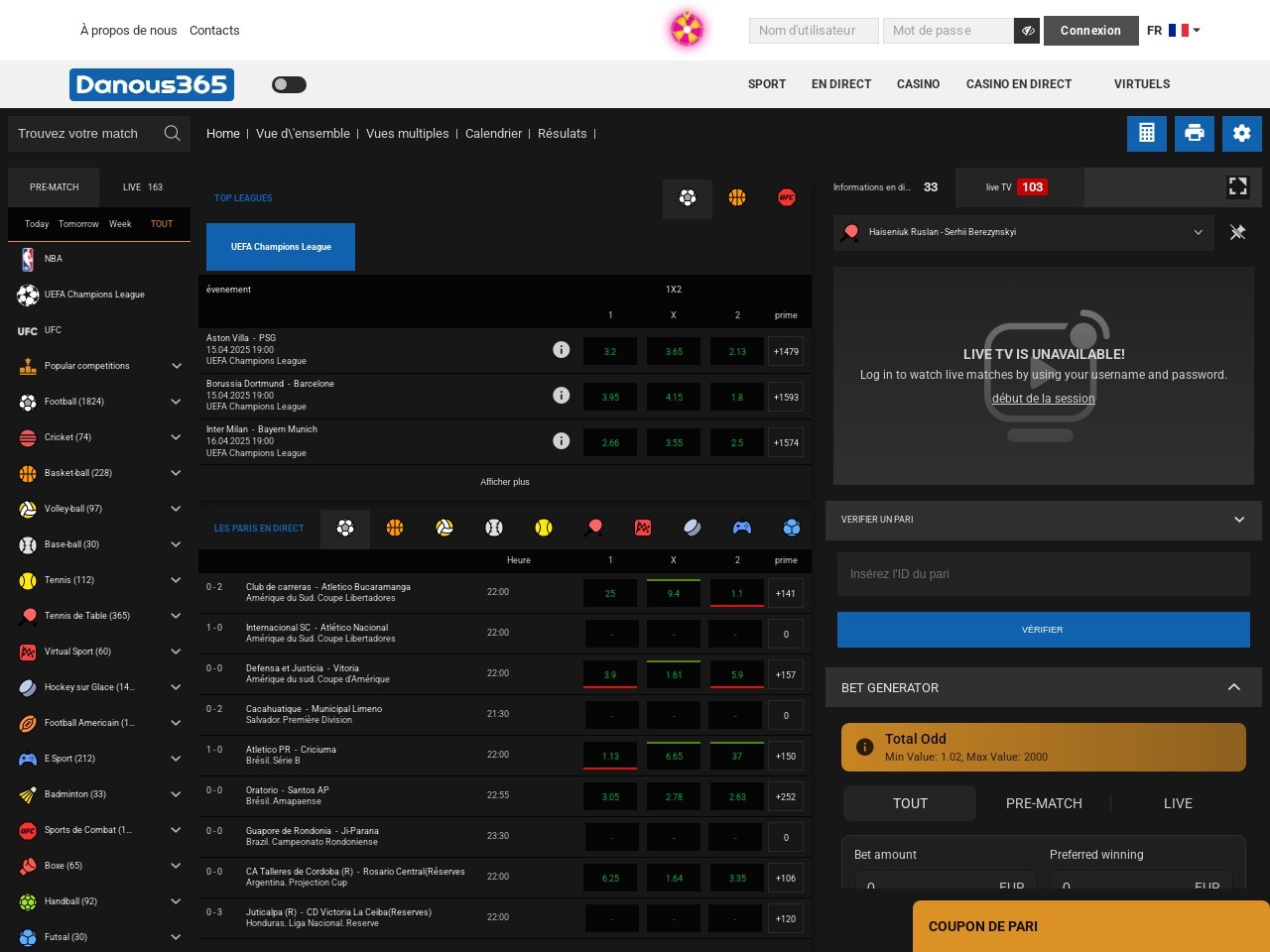Click the spinning promo wheel icon
The width and height of the screenshot is (1270, 952).
pos(687,29)
